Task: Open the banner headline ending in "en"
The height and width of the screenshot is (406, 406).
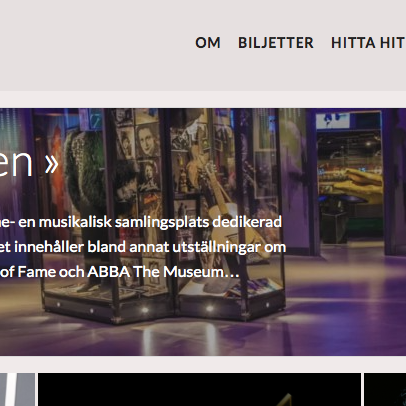Action: pyautogui.click(x=16, y=163)
